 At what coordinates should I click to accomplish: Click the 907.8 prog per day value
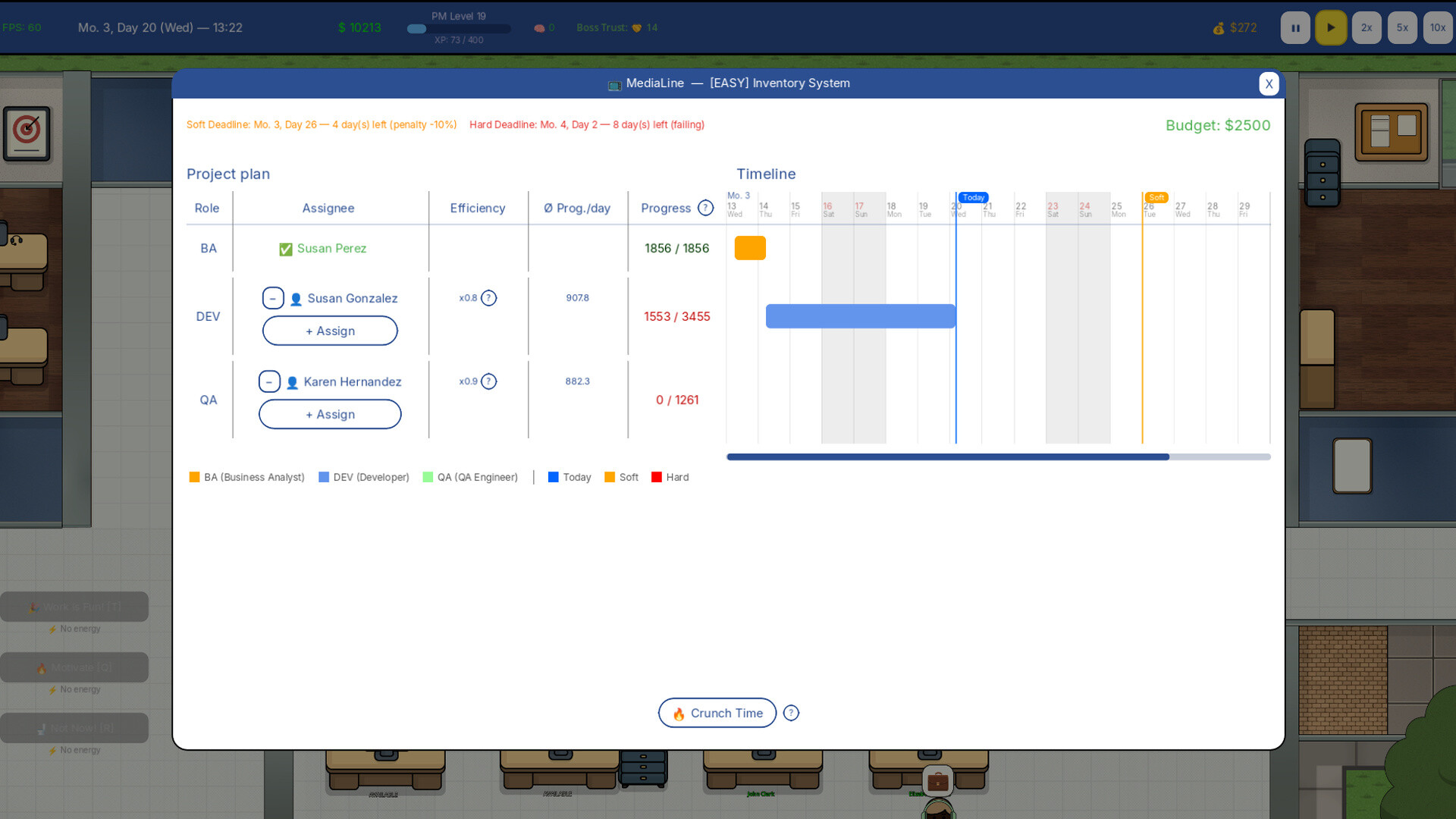coord(577,298)
